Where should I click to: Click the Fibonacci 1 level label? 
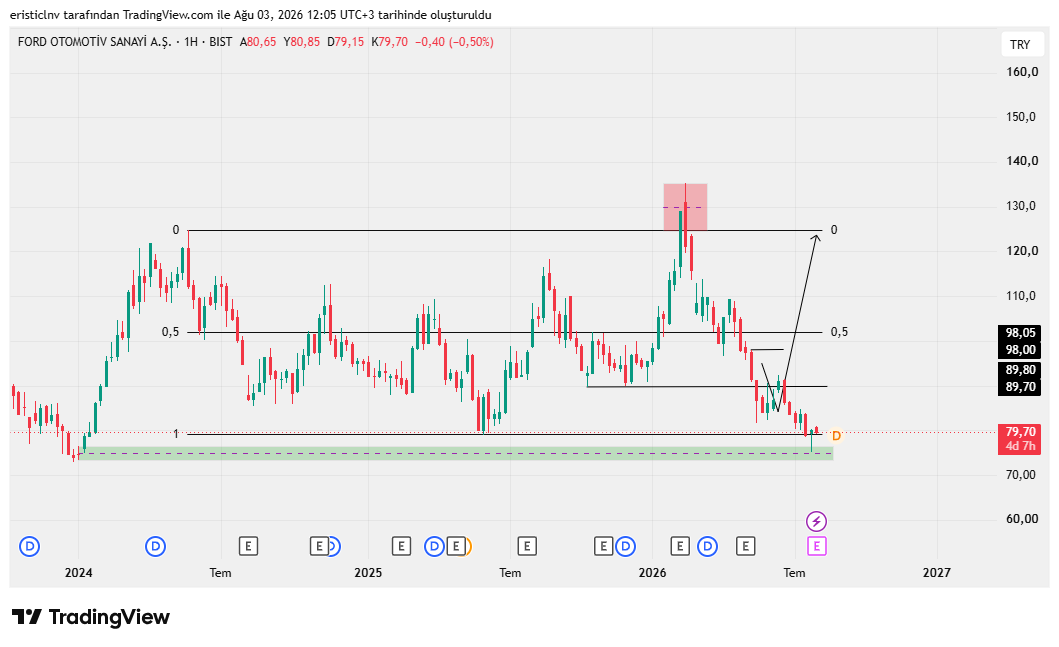[176, 434]
